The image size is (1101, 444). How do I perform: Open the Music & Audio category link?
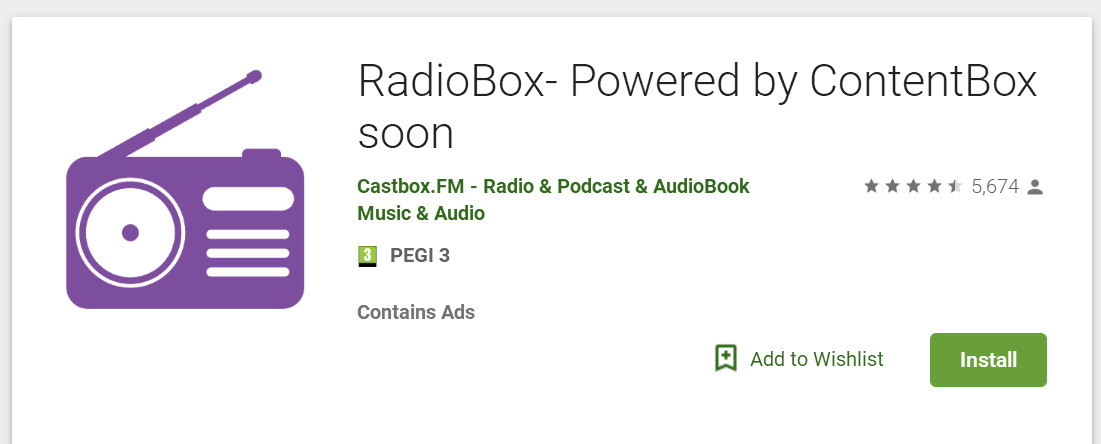pos(421,213)
